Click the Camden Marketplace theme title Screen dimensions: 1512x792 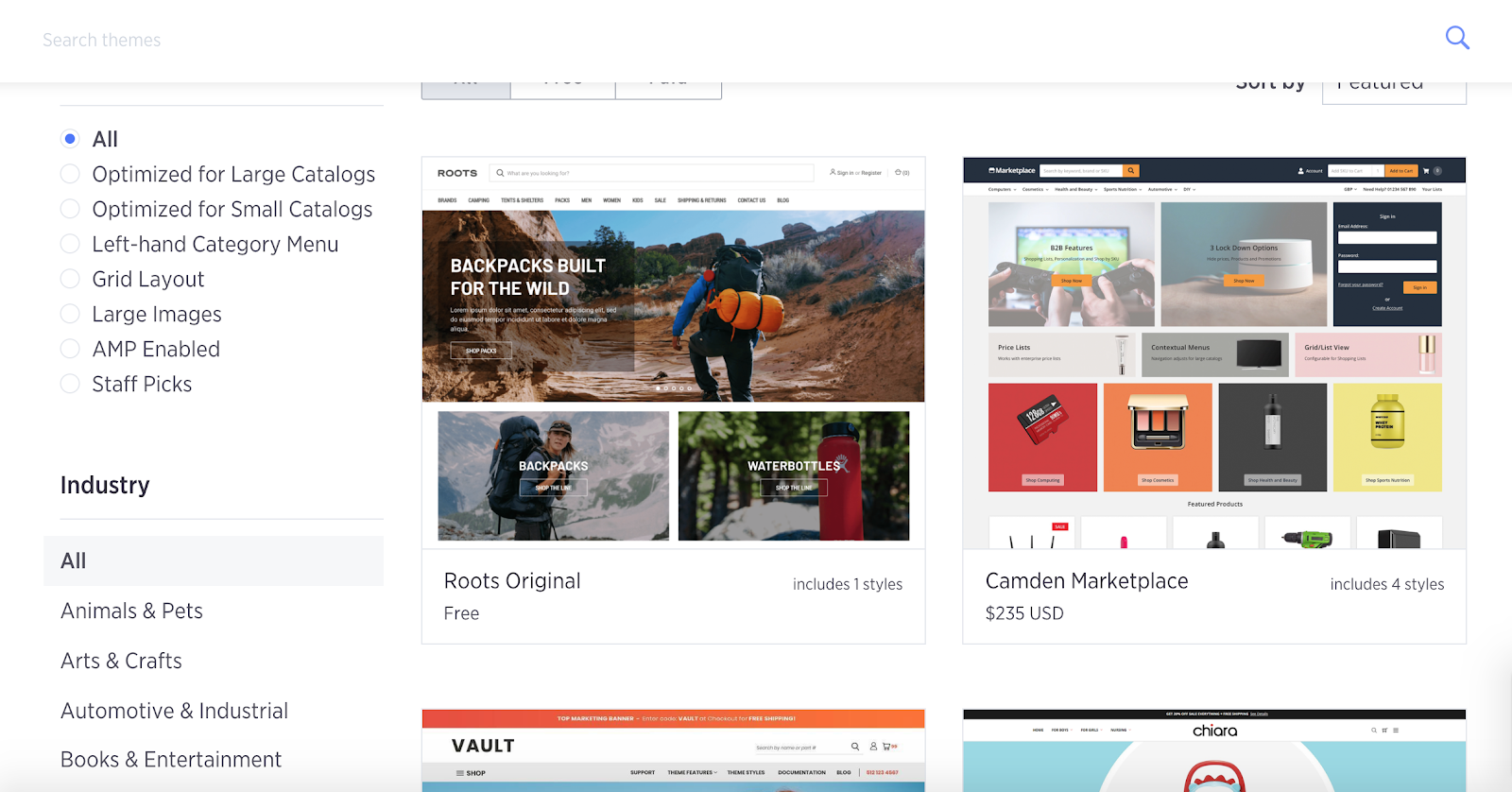coord(1087,581)
